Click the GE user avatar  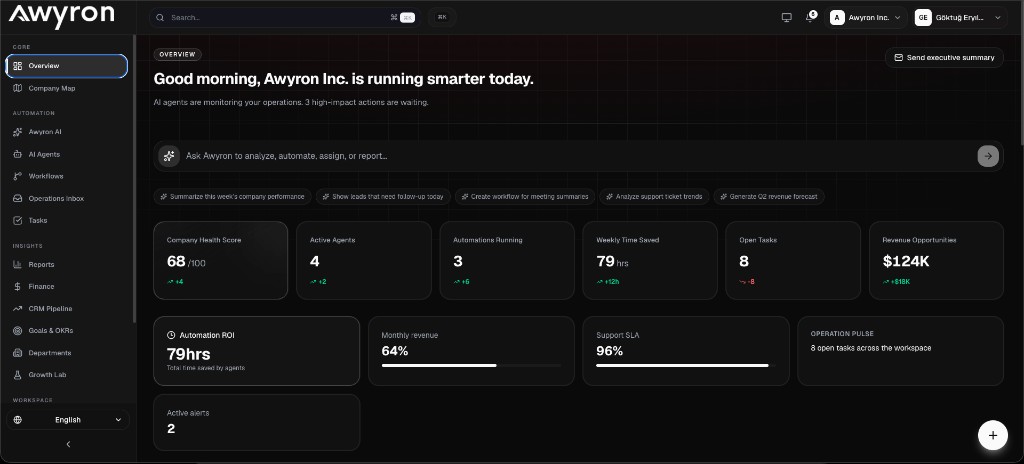(x=923, y=18)
